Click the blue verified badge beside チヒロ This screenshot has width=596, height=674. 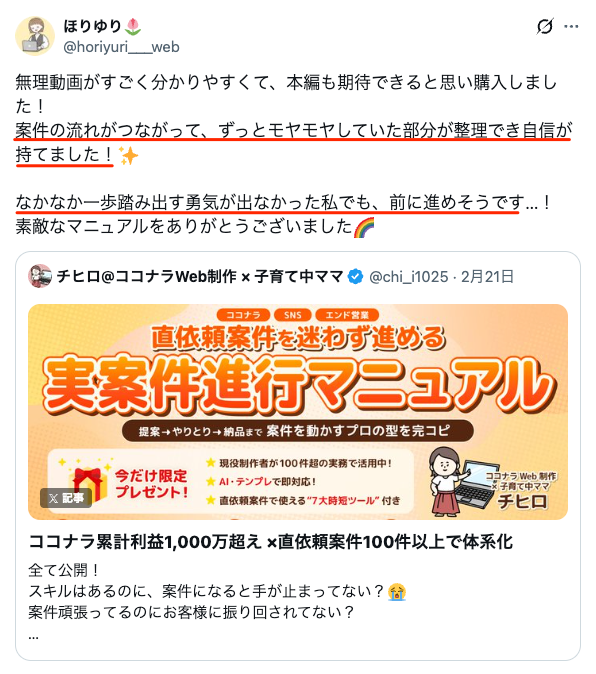point(355,276)
